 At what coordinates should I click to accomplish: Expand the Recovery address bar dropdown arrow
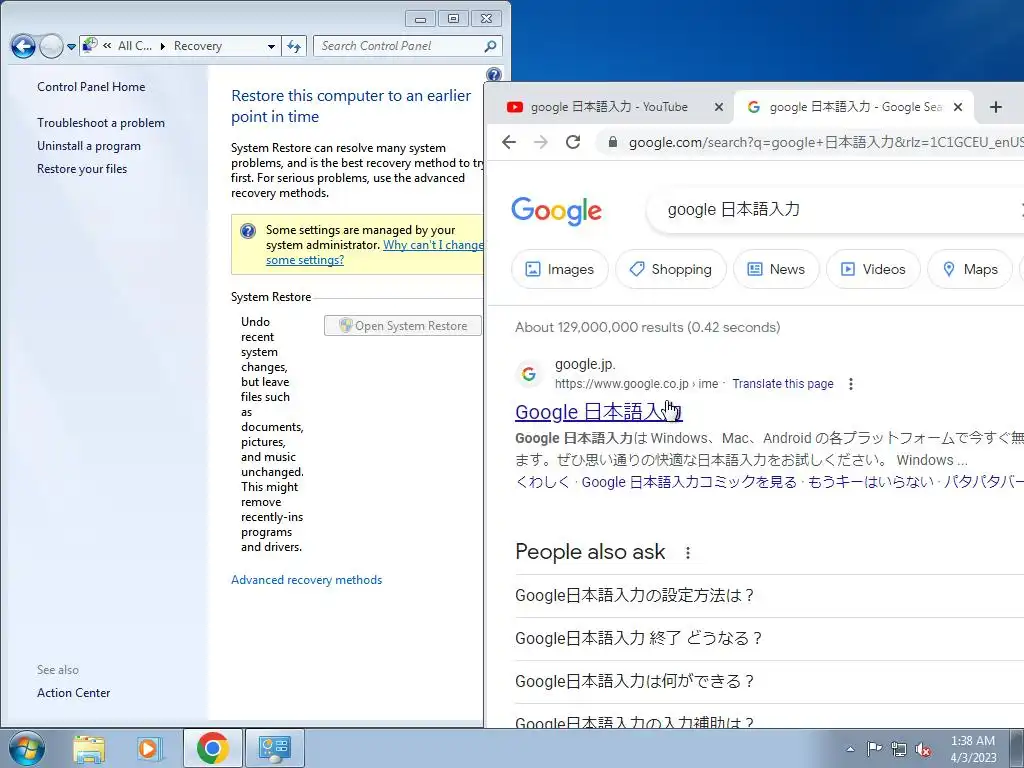[x=271, y=46]
